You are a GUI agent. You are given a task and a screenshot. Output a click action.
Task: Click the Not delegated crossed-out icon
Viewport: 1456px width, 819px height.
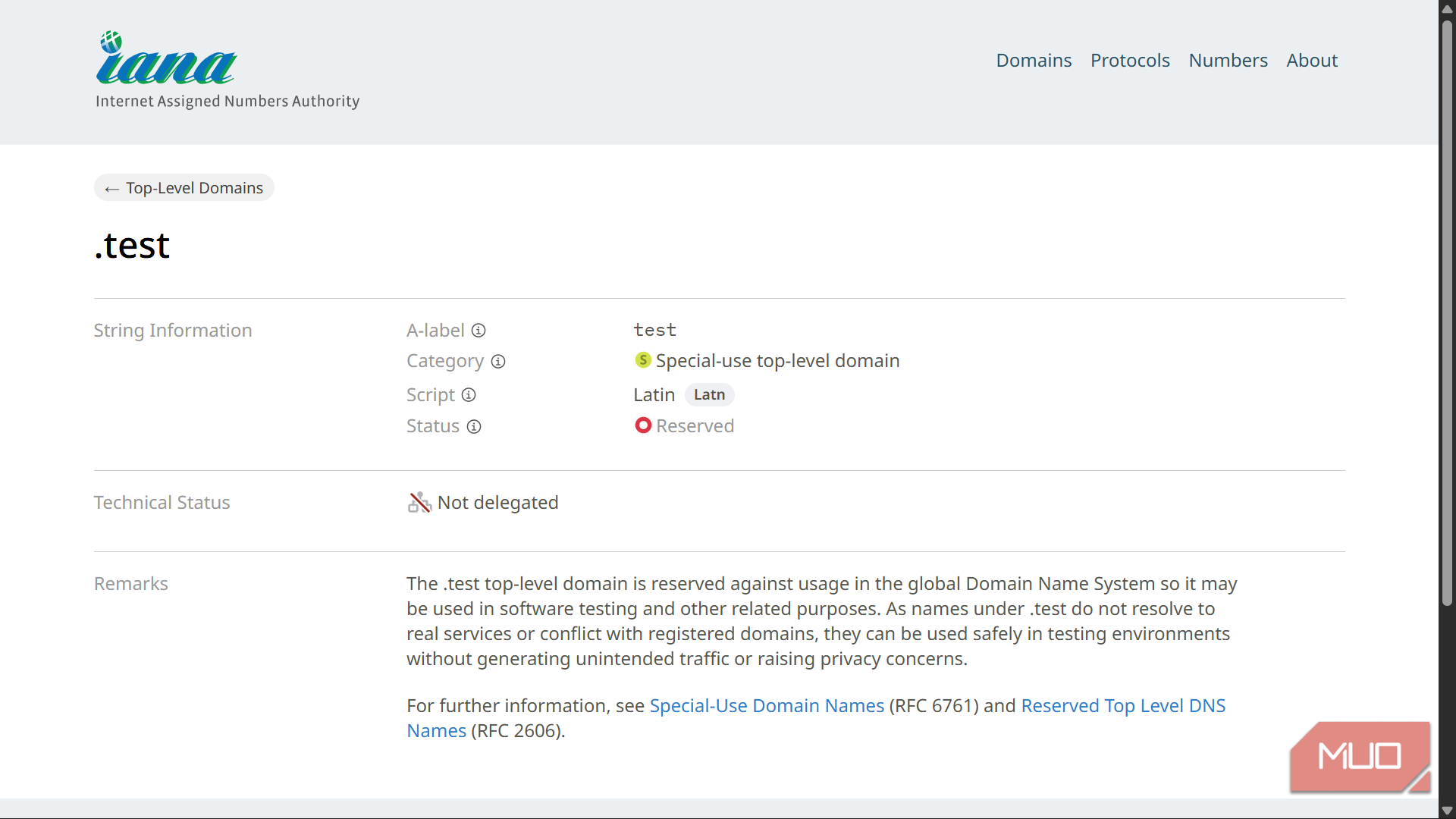click(x=419, y=502)
